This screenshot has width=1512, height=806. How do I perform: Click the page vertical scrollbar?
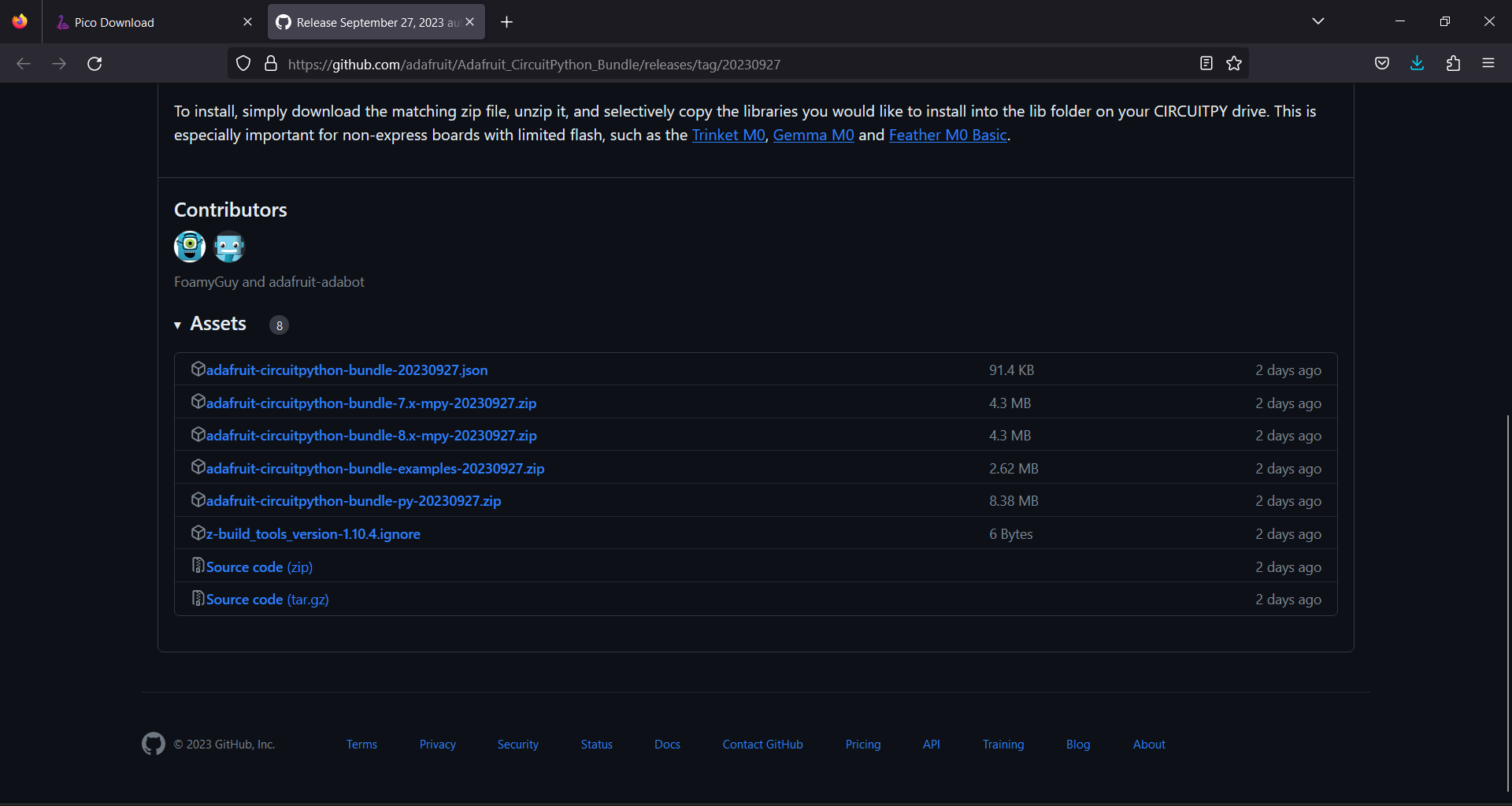click(1506, 599)
